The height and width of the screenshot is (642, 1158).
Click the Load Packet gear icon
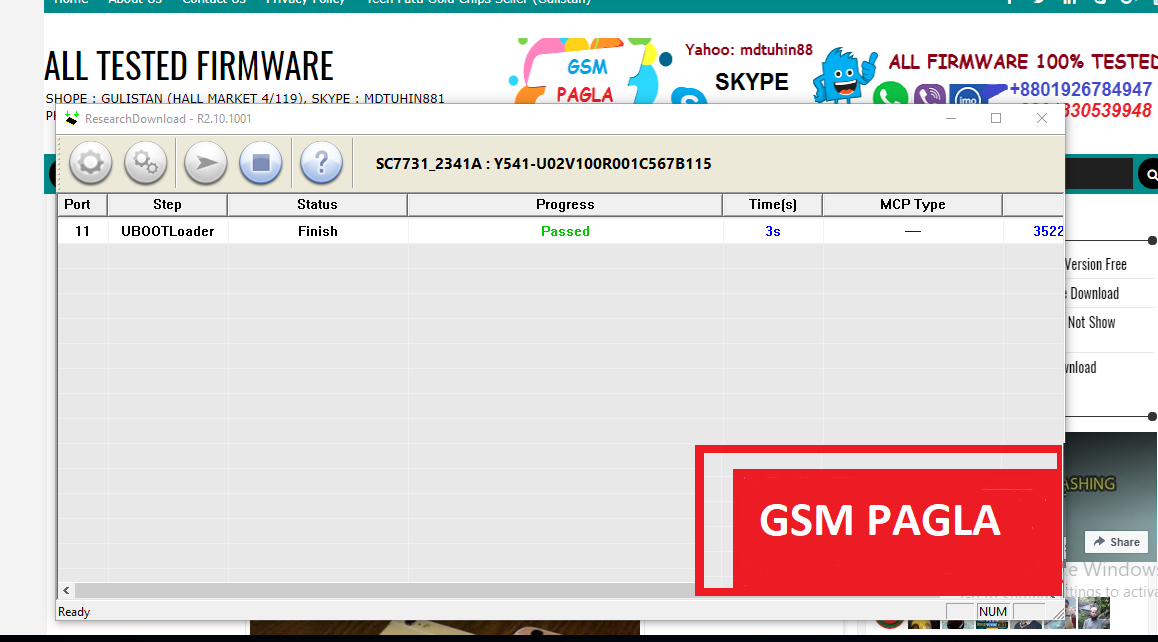[91, 163]
